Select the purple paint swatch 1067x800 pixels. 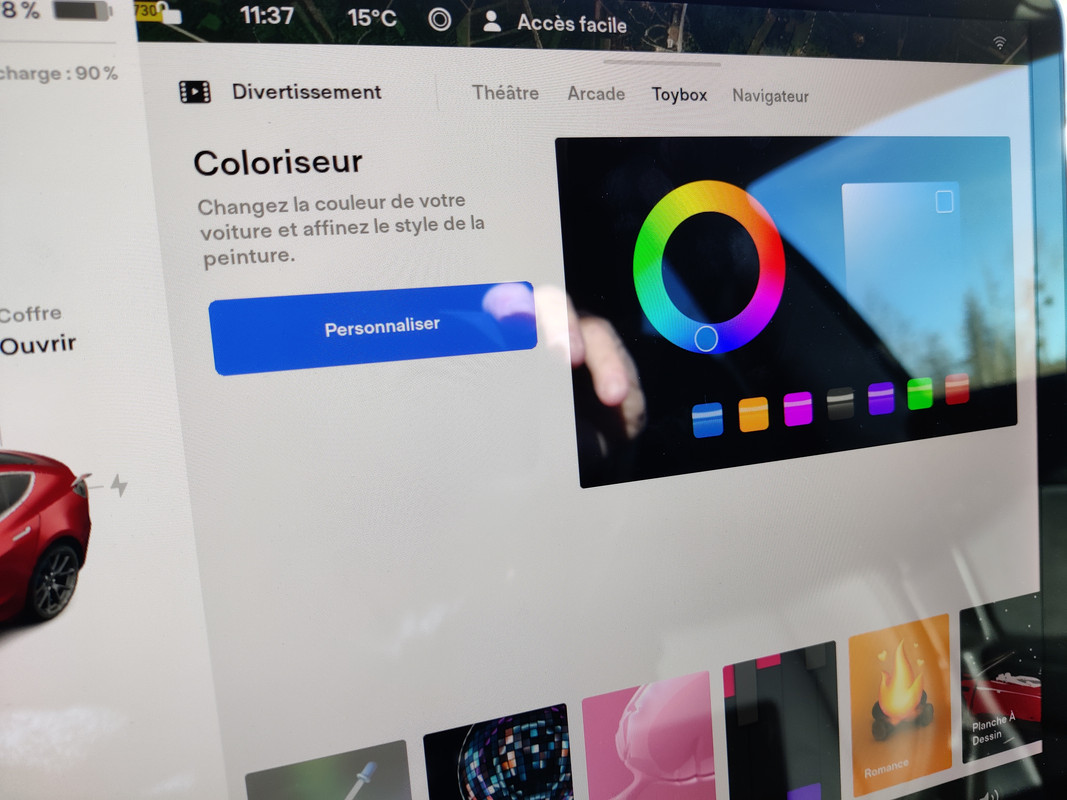pyautogui.click(x=881, y=398)
